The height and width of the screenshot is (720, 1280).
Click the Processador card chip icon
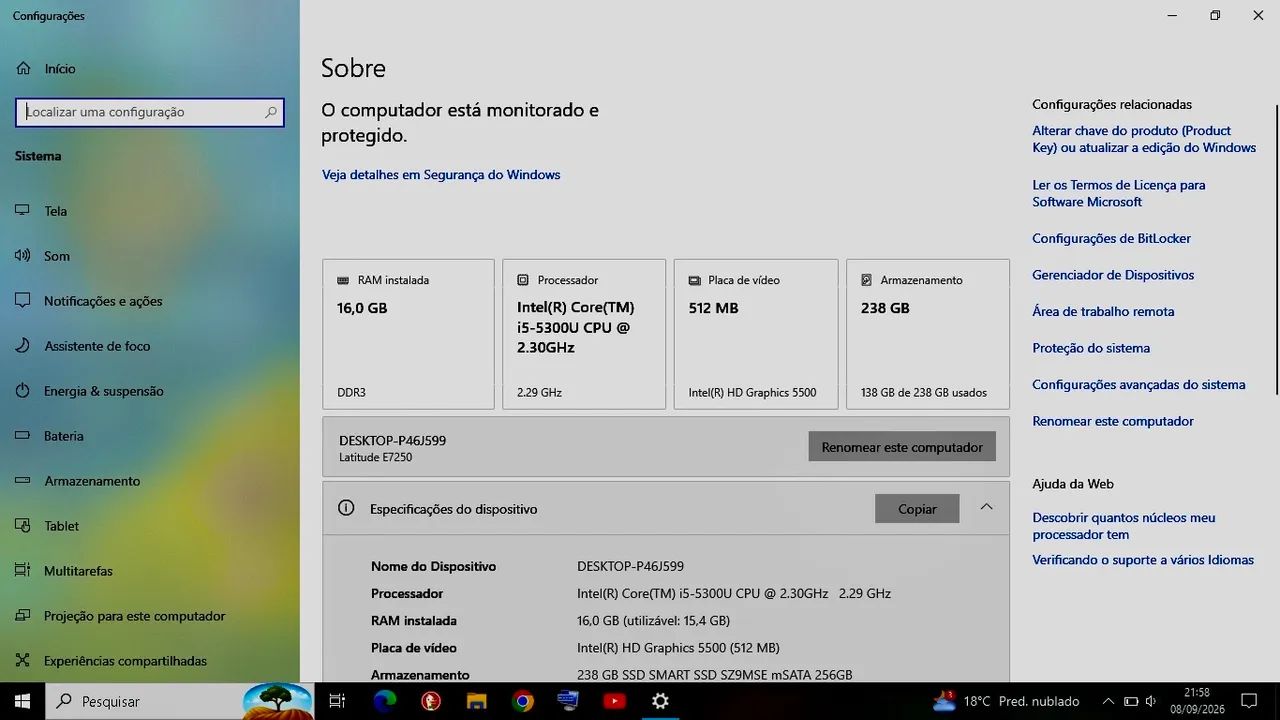523,280
